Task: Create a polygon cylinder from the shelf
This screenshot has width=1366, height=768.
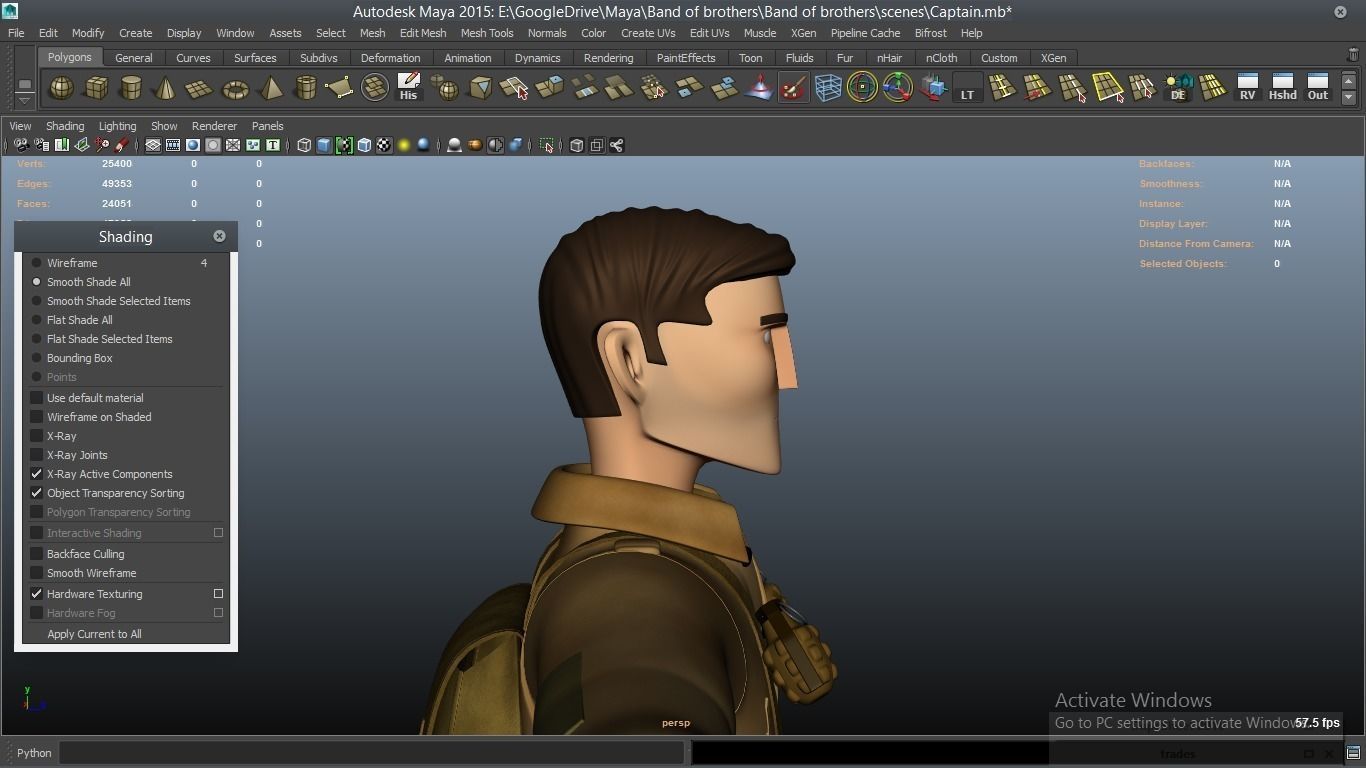Action: point(130,88)
